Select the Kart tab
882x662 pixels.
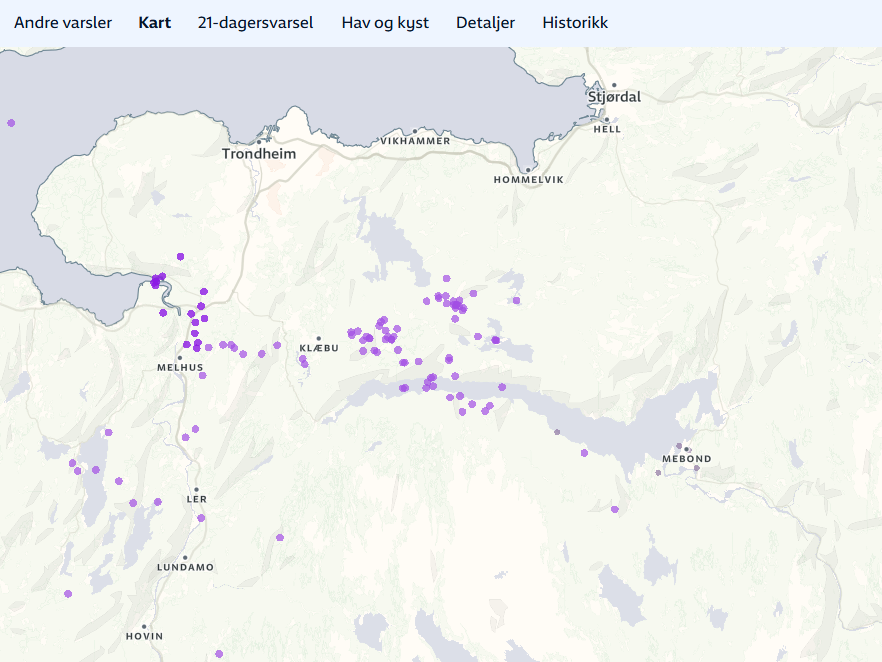pyautogui.click(x=155, y=23)
